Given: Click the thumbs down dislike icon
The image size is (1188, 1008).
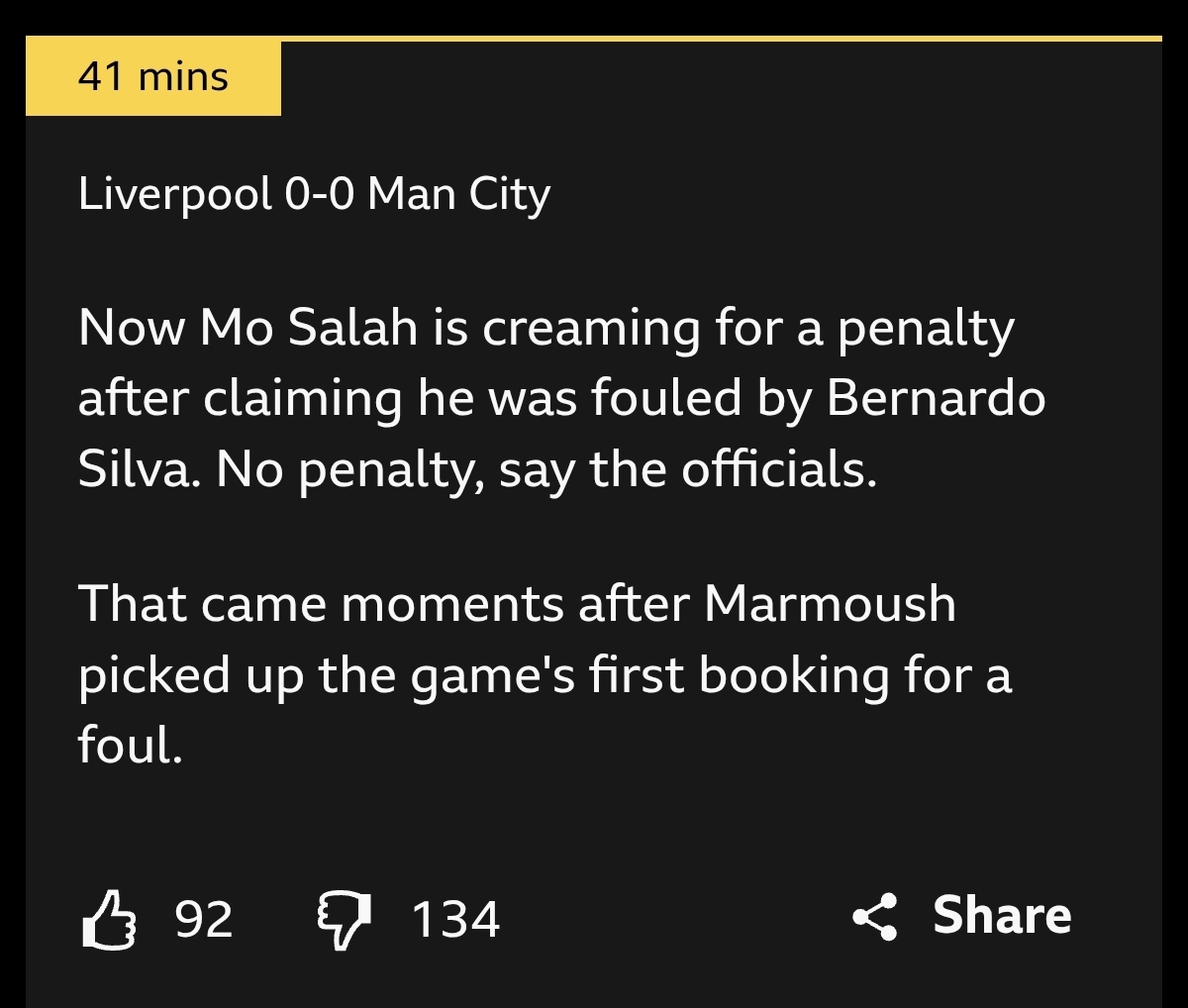Looking at the screenshot, I should pyautogui.click(x=344, y=920).
